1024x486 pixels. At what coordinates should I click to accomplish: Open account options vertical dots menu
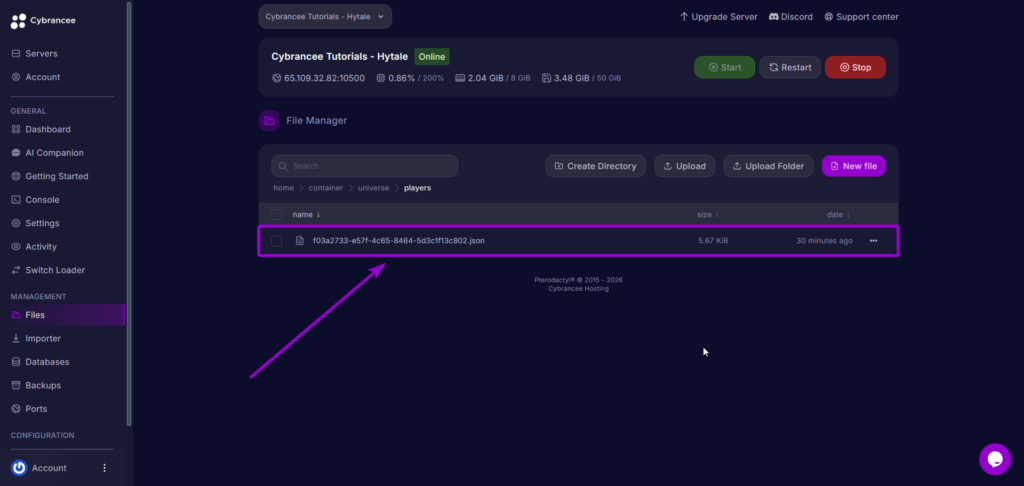(104, 468)
